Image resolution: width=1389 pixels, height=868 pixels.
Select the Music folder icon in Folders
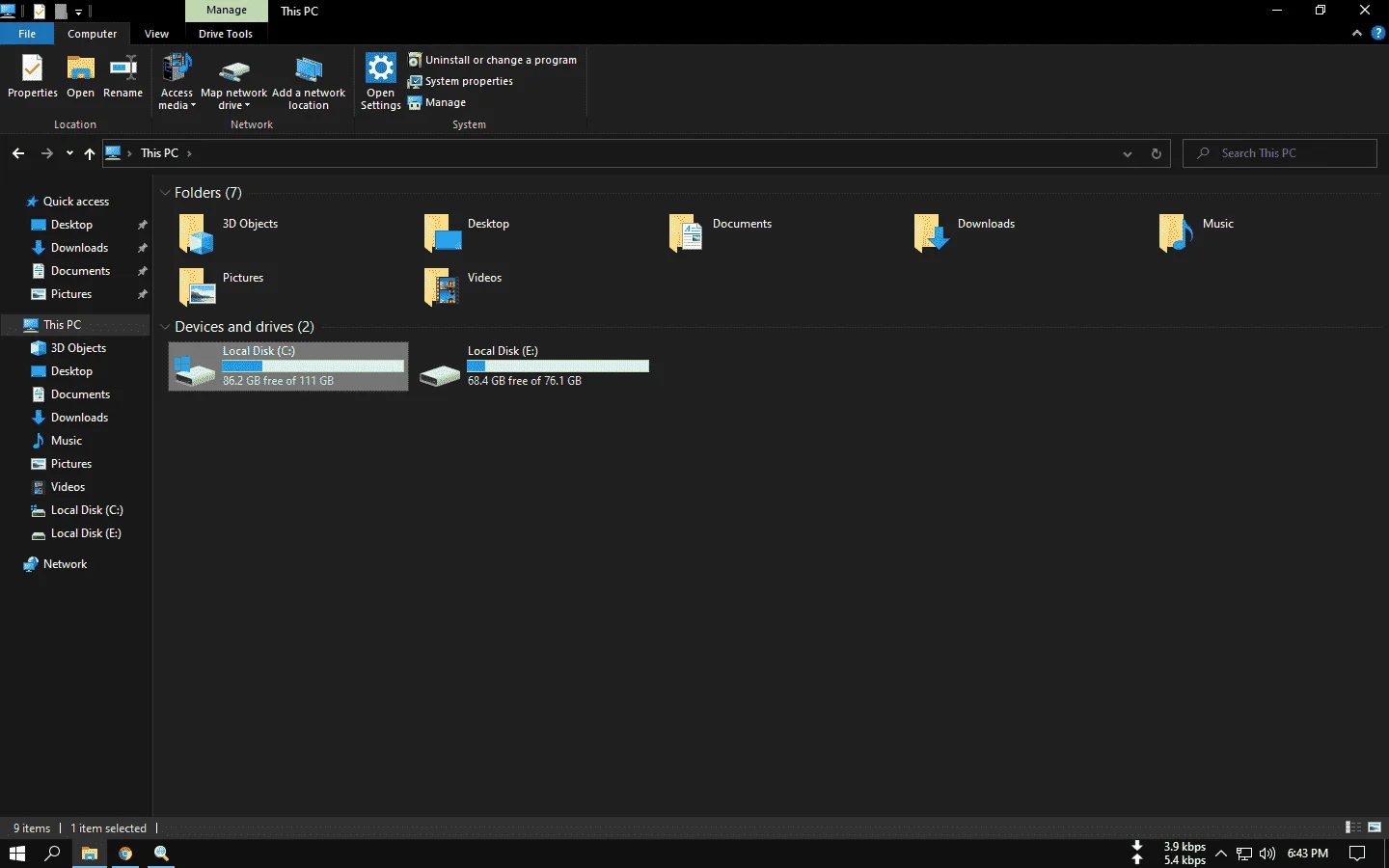click(x=1176, y=233)
